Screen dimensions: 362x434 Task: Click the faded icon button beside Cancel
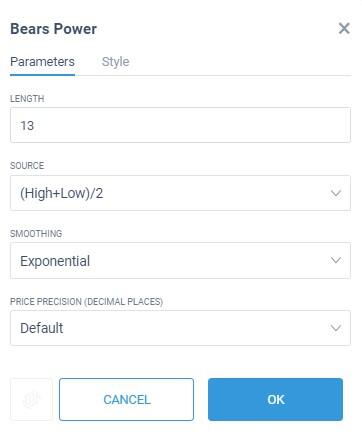point(31,399)
